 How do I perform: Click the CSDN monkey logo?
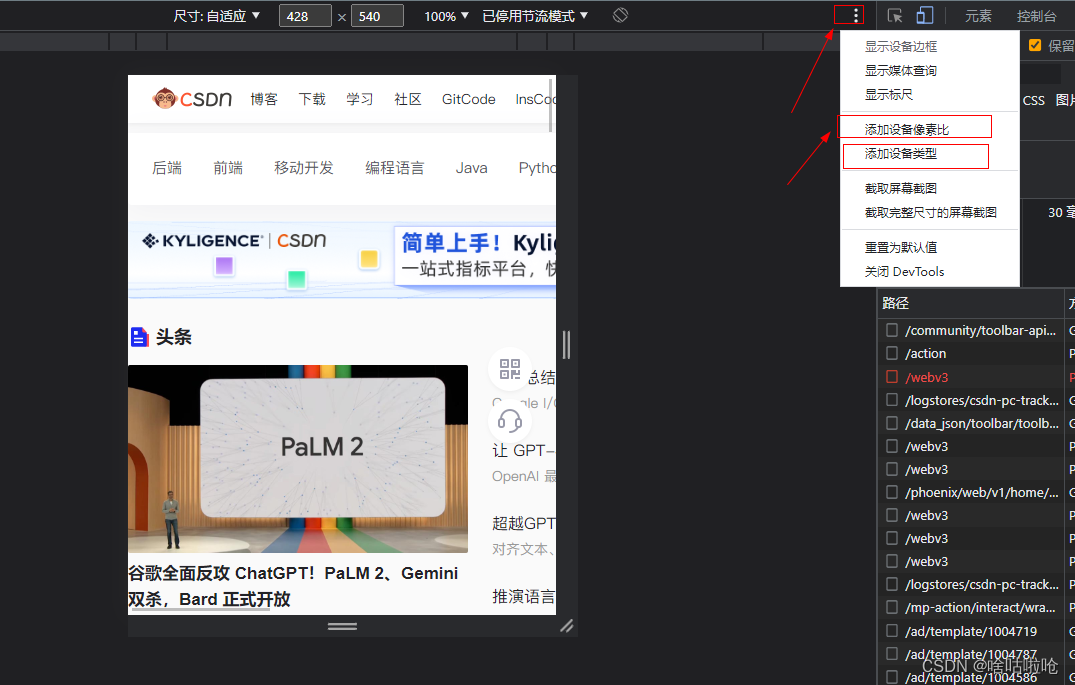(x=192, y=99)
